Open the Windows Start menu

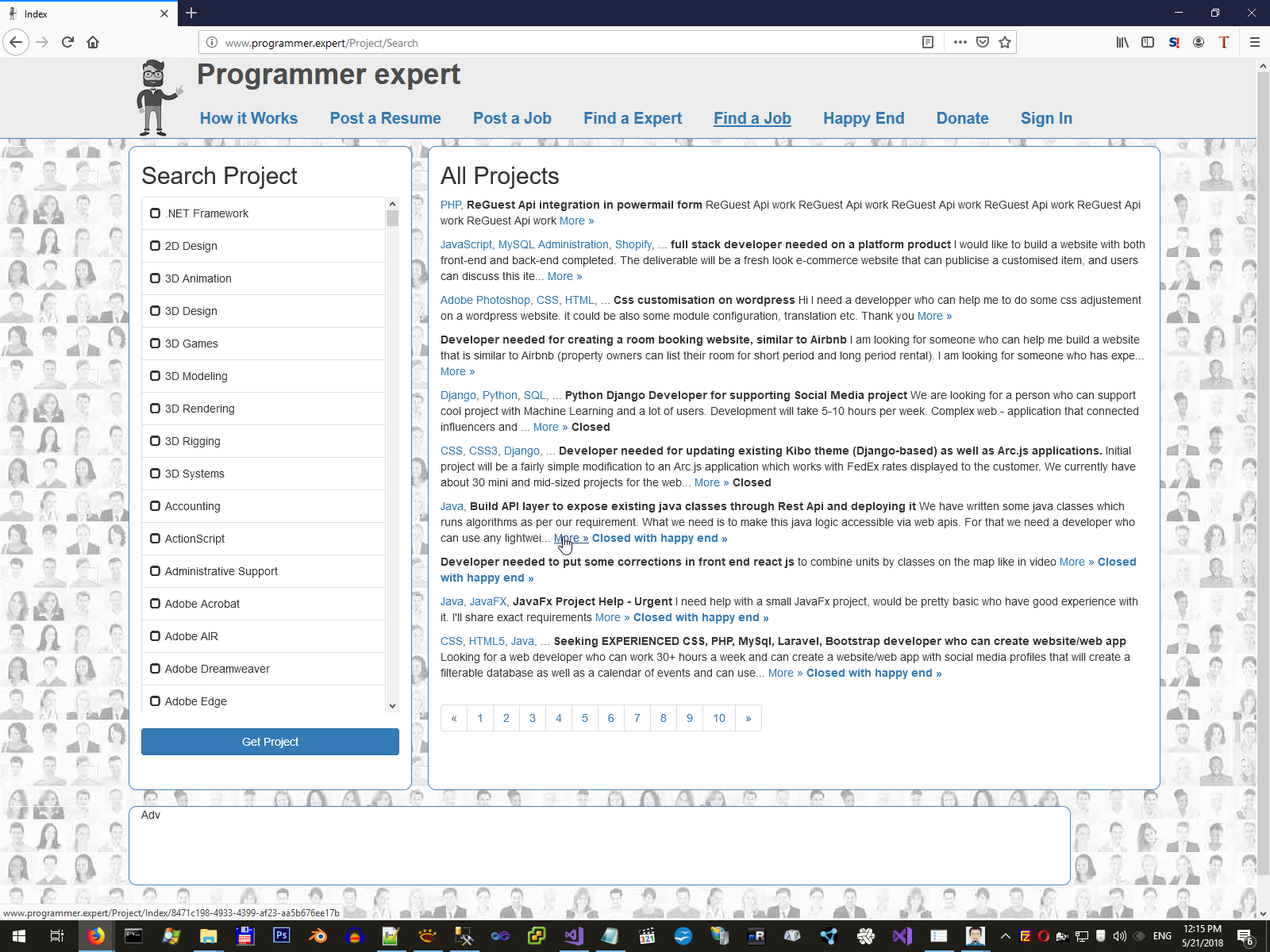[18, 936]
